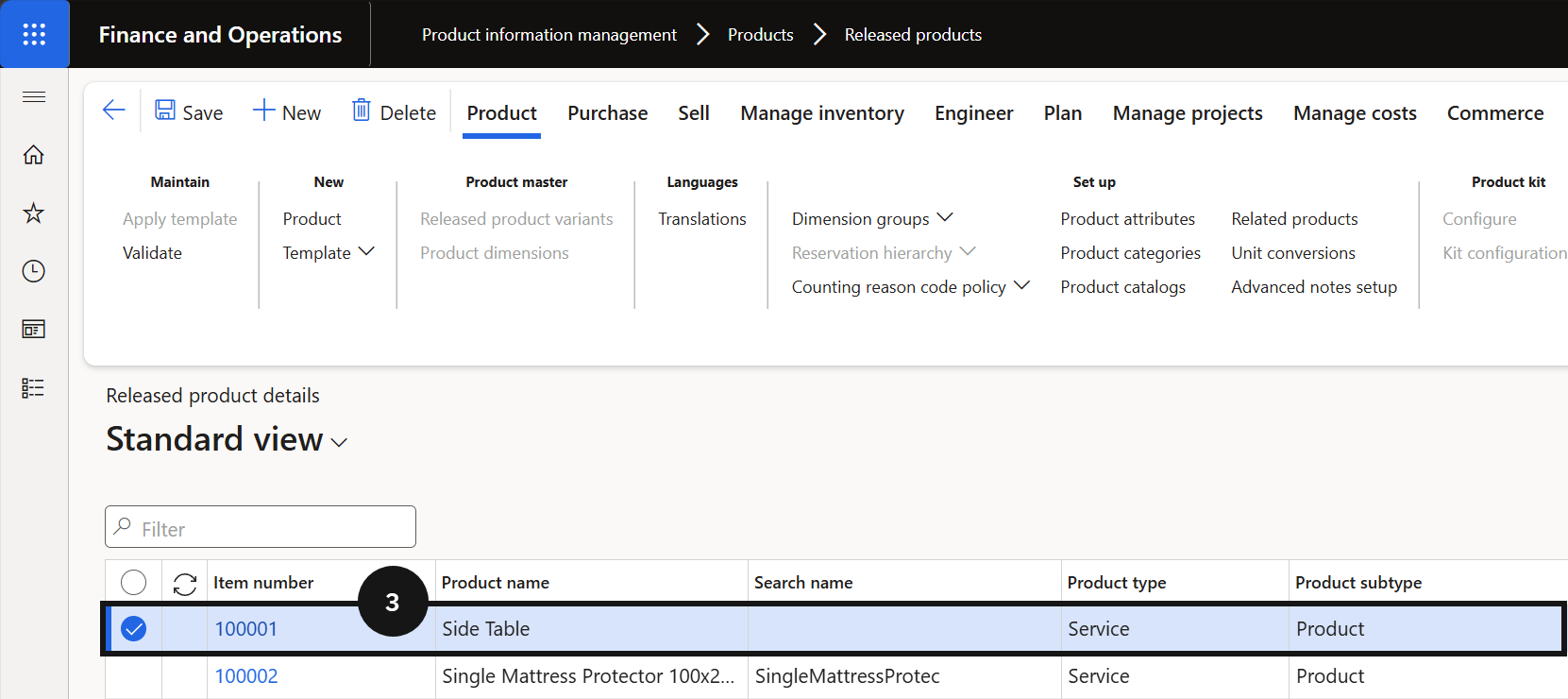Go to Home in sidebar
This screenshot has width=1568, height=699.
tap(34, 154)
